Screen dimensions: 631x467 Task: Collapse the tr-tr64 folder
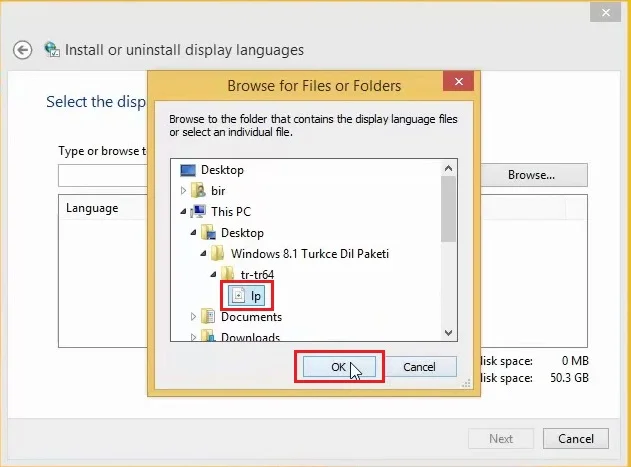pyautogui.click(x=213, y=275)
